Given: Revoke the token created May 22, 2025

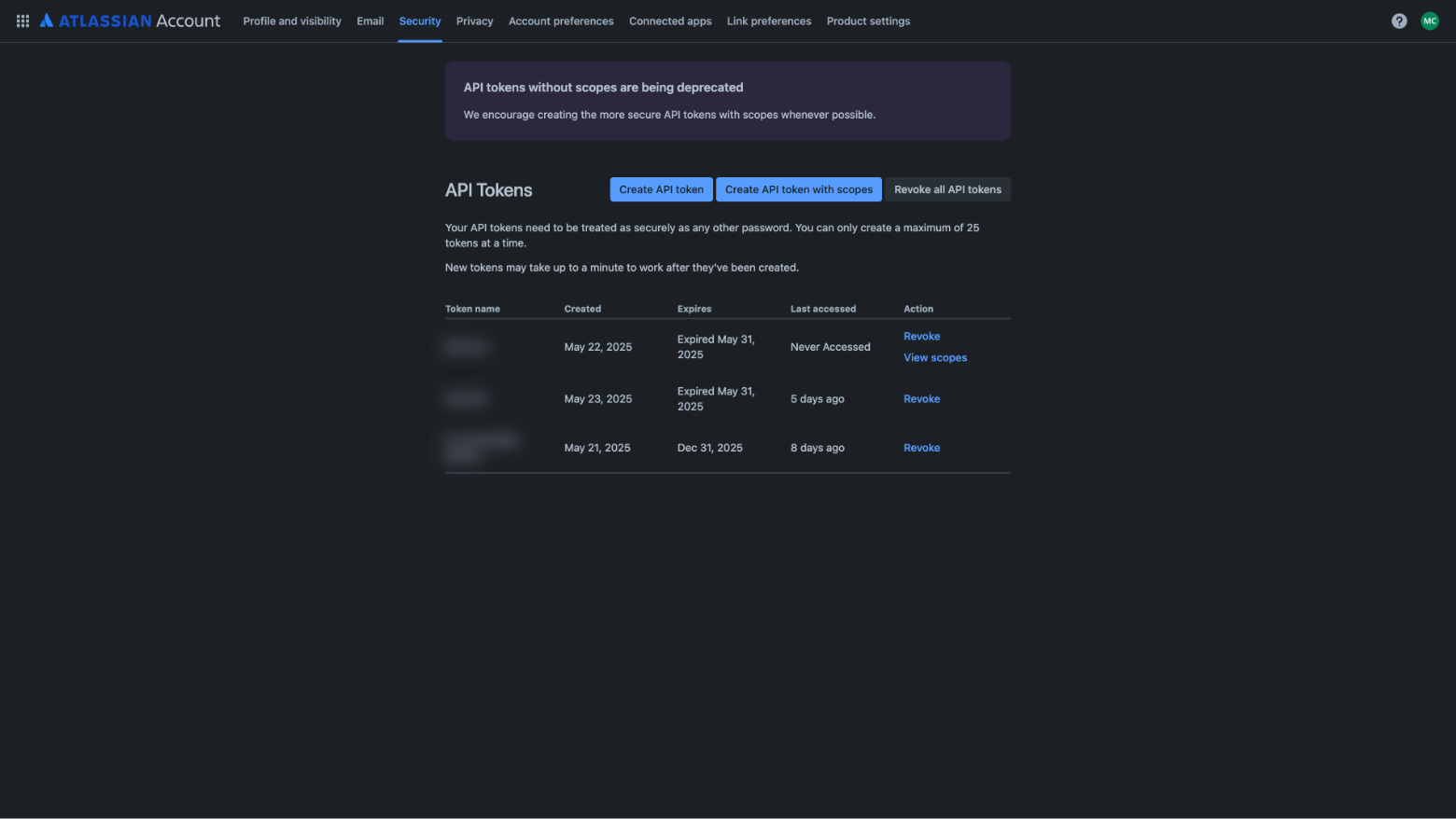Looking at the screenshot, I should point(921,336).
